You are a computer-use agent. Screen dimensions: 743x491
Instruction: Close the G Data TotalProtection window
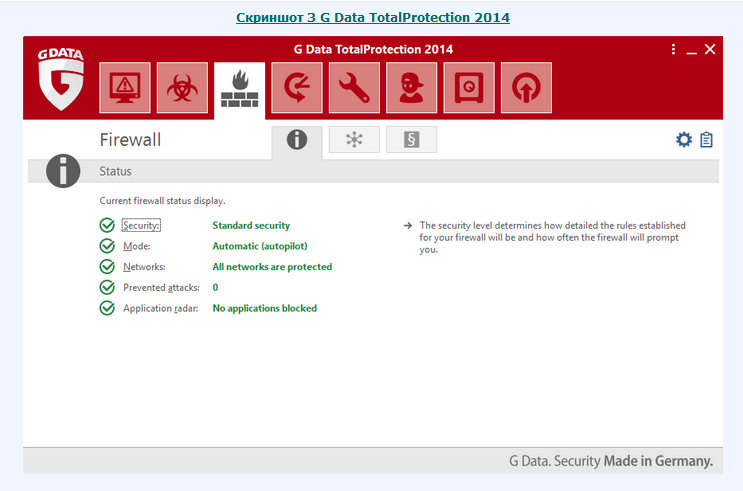(710, 49)
